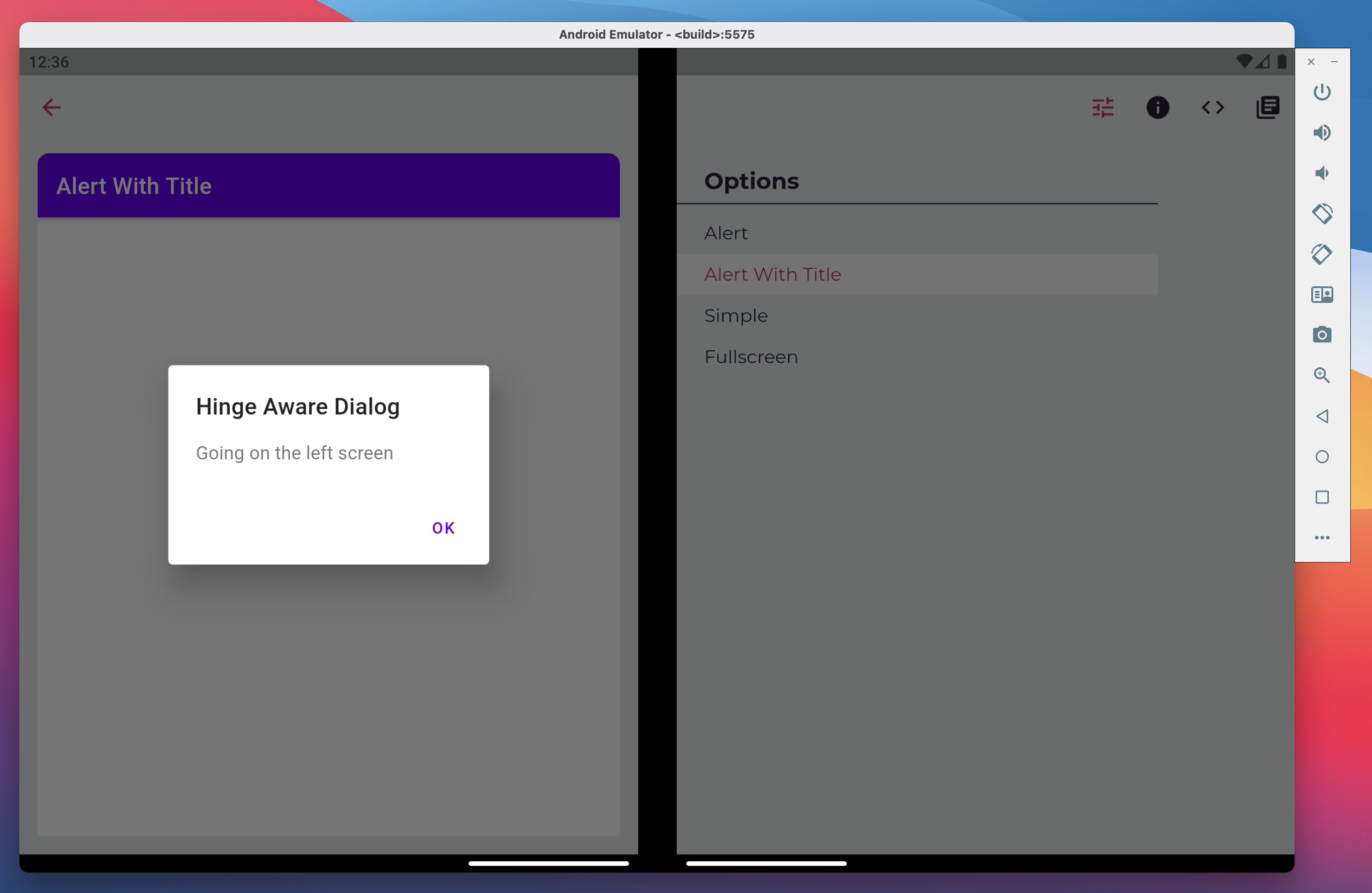The height and width of the screenshot is (893, 1372).
Task: Open the library docs icon
Action: point(1267,108)
